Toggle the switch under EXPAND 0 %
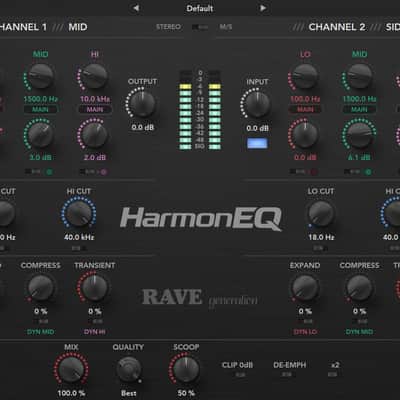The height and width of the screenshot is (400, 400). (305, 322)
